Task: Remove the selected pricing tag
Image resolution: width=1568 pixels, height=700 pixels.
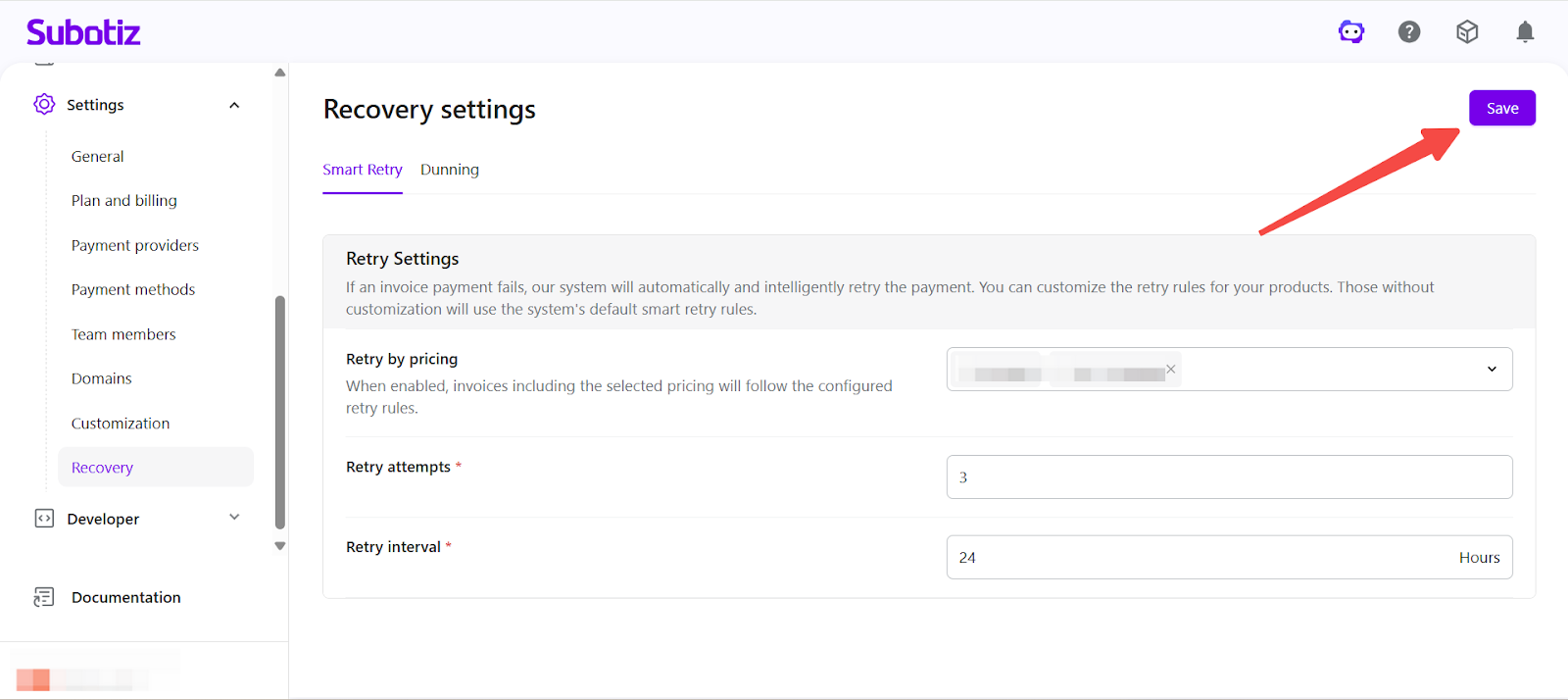Action: 1170,369
